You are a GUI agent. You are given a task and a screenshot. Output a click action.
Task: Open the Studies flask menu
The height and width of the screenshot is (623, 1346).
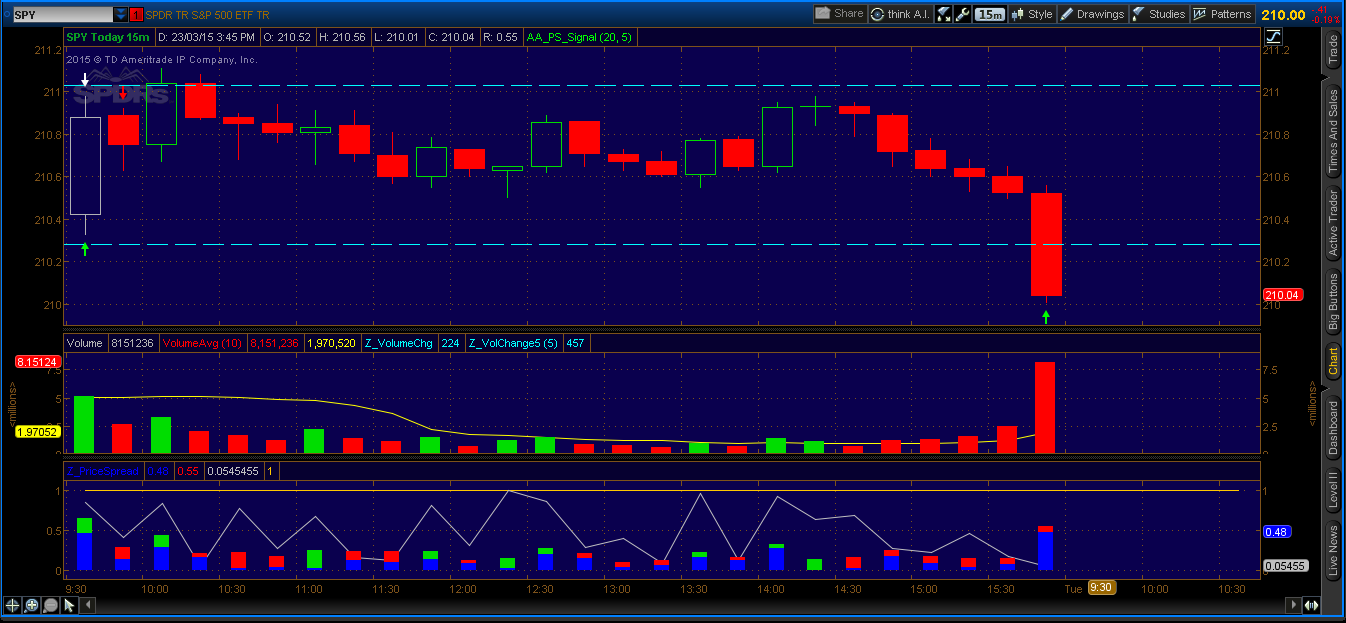coord(1158,14)
